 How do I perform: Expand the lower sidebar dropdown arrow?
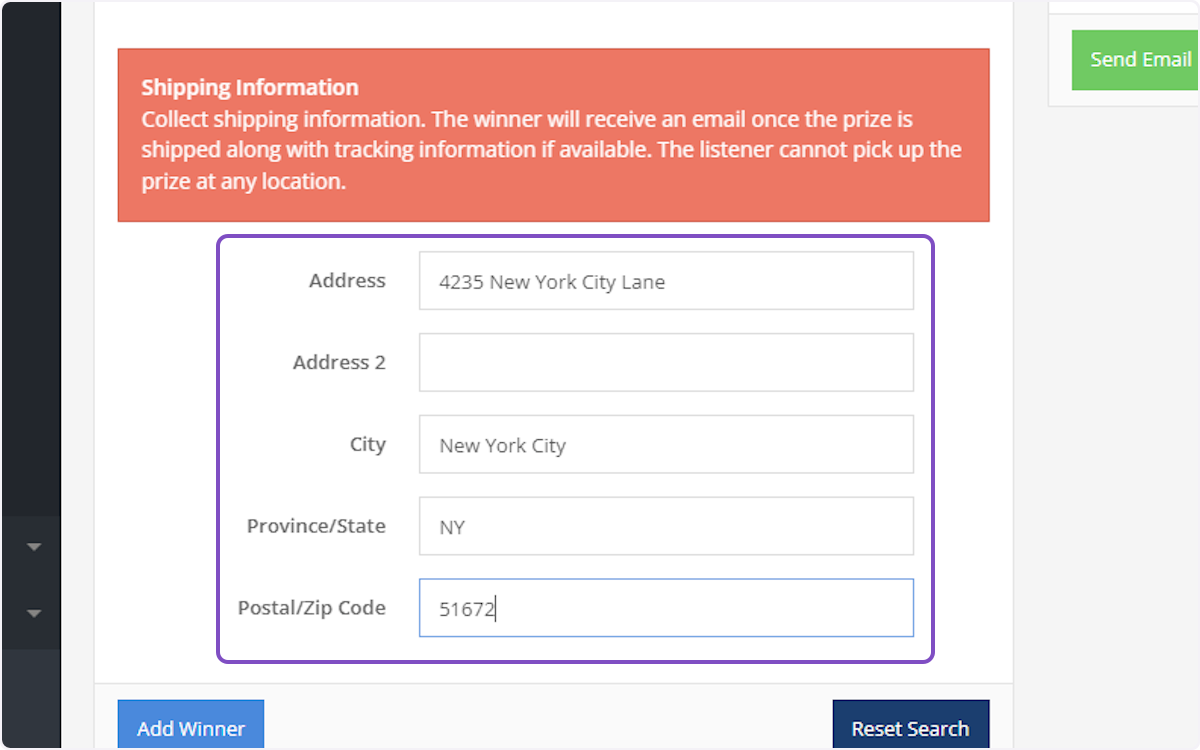(34, 613)
